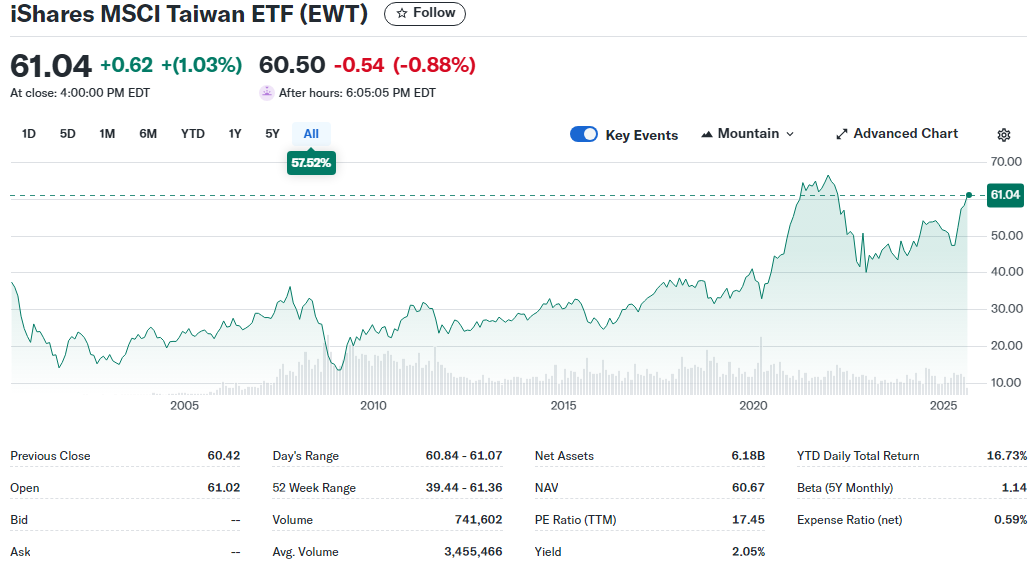Select the 5D time range tab

pyautogui.click(x=67, y=134)
